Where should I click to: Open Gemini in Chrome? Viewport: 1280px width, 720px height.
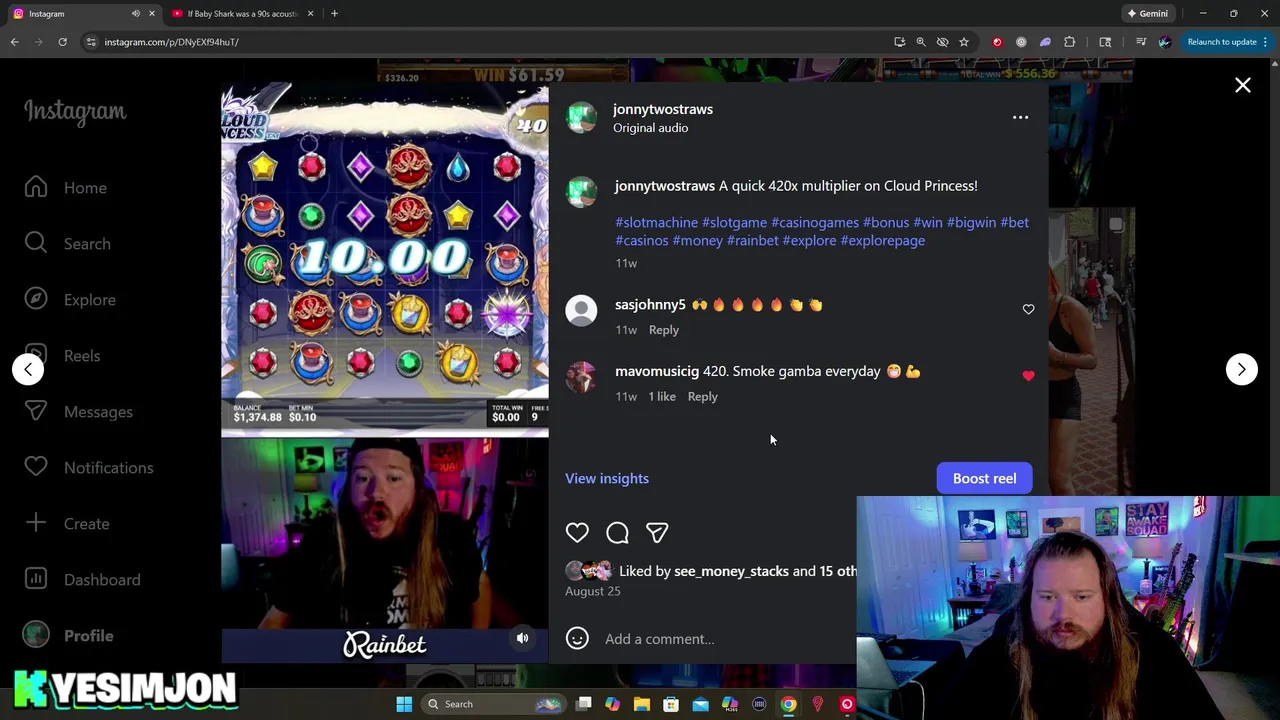(1147, 14)
